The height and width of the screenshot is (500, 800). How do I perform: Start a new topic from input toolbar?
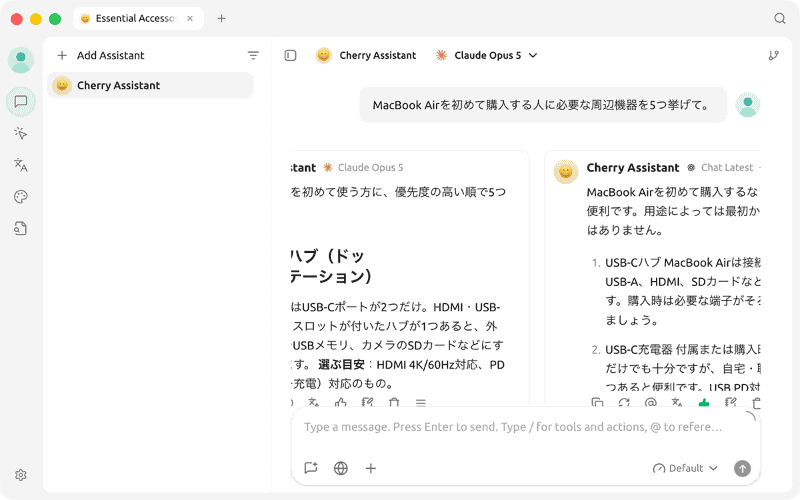[x=311, y=468]
